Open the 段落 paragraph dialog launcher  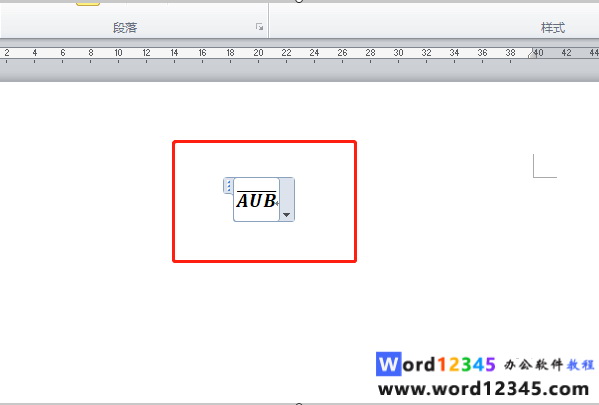(x=259, y=27)
